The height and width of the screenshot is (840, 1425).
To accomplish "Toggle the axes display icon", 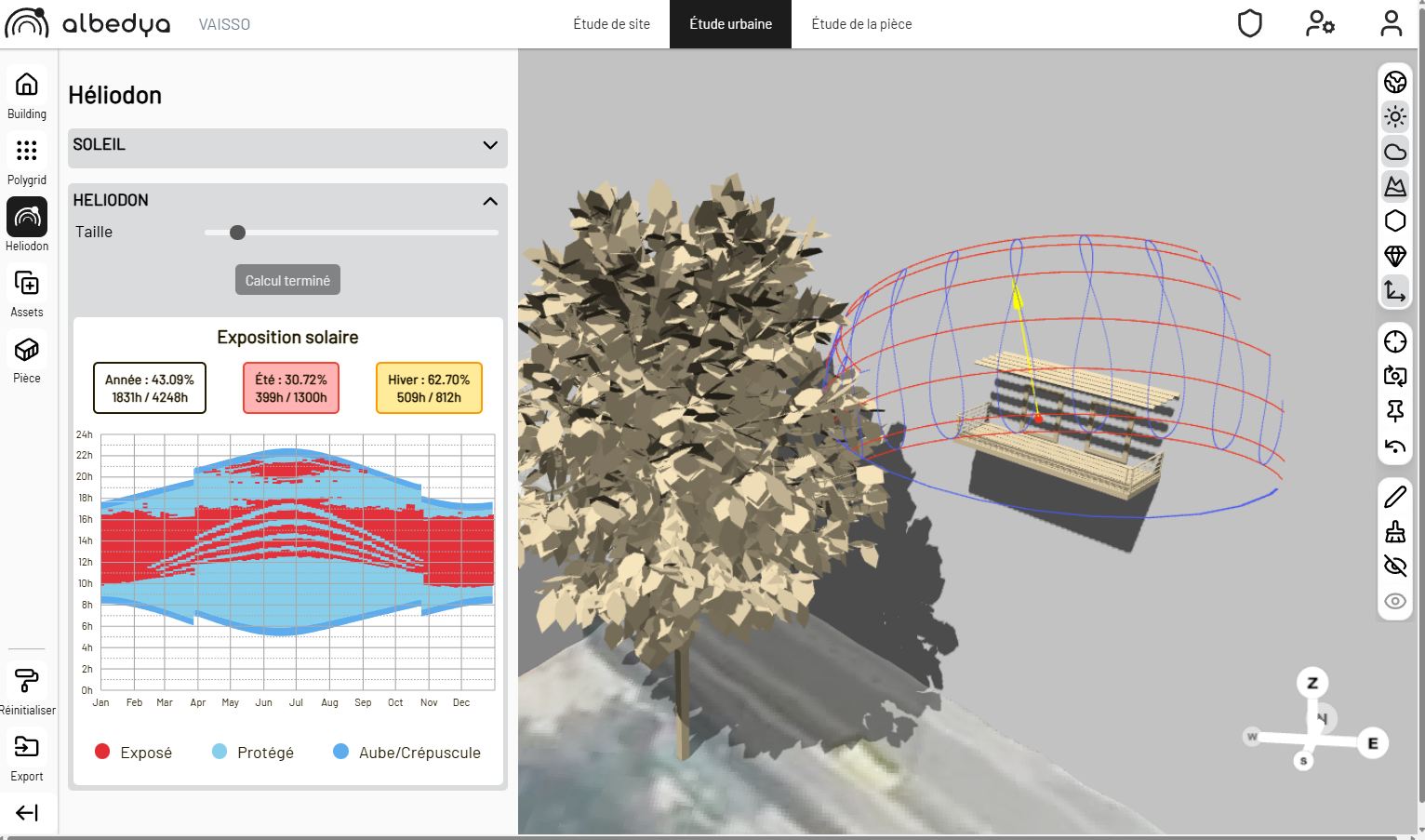I will [1395, 291].
